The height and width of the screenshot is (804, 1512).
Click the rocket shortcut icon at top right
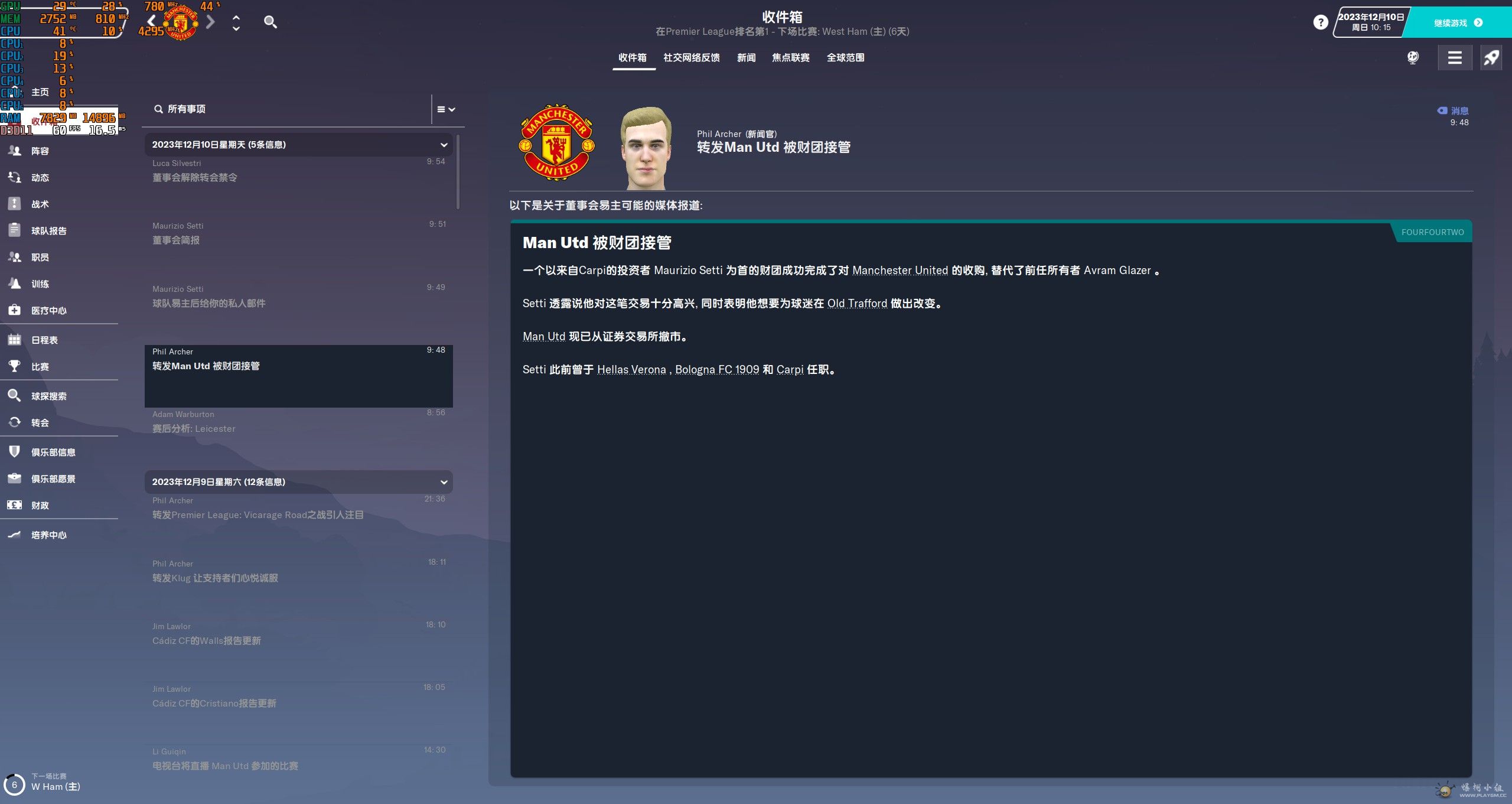pyautogui.click(x=1491, y=58)
